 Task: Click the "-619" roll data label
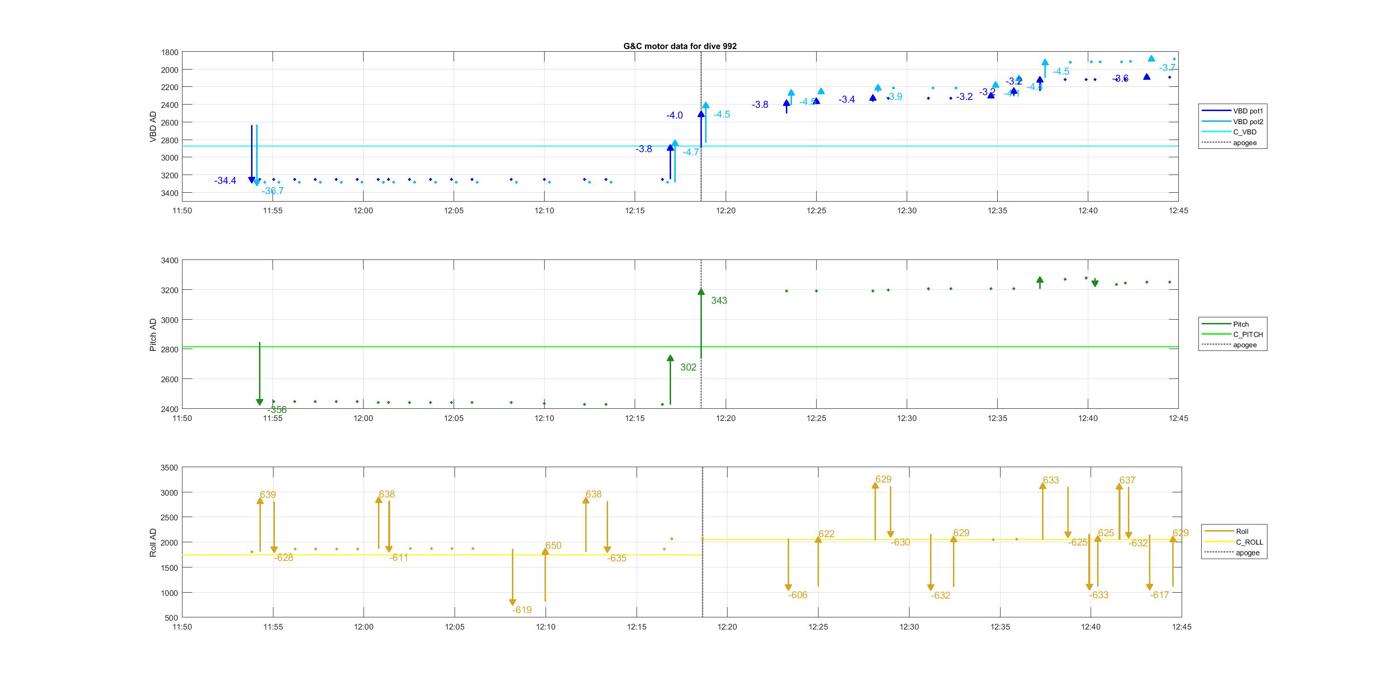click(522, 610)
